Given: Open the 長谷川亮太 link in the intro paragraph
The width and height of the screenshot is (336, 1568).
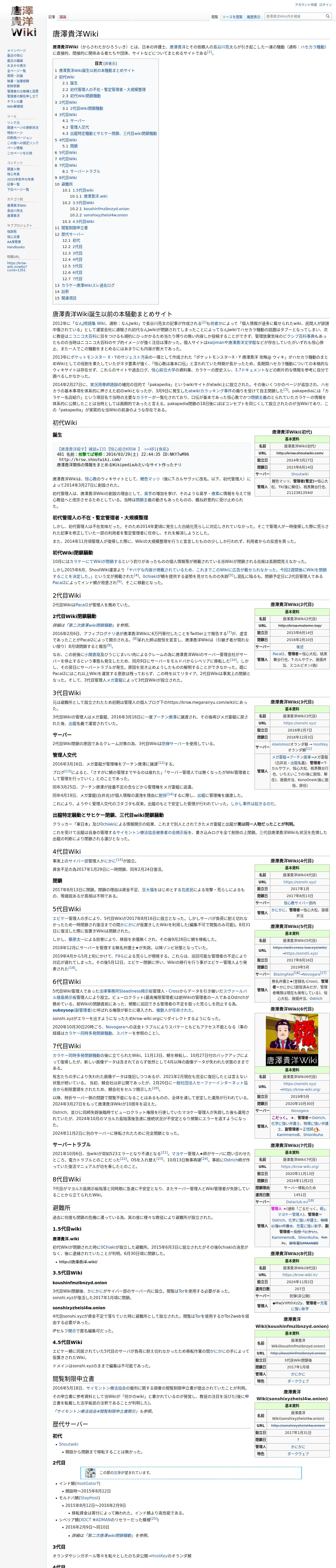Looking at the screenshot, I should coord(223,47).
